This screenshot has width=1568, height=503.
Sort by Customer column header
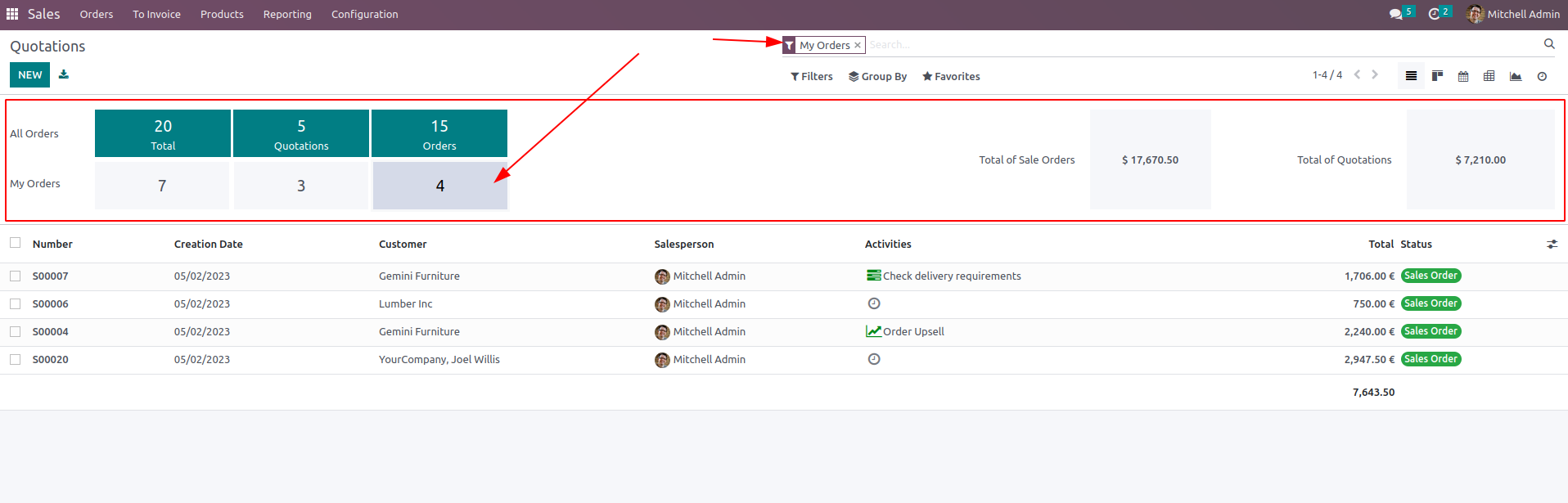[403, 244]
